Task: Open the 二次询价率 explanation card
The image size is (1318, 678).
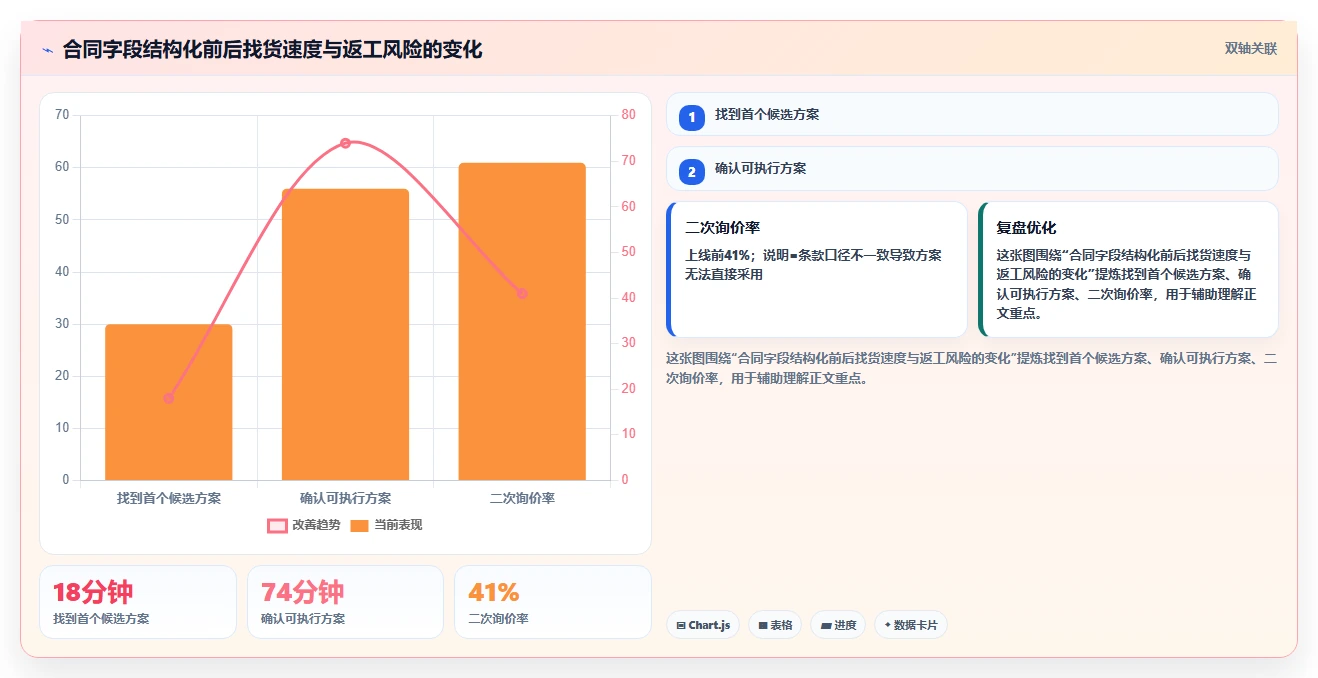Action: (817, 269)
